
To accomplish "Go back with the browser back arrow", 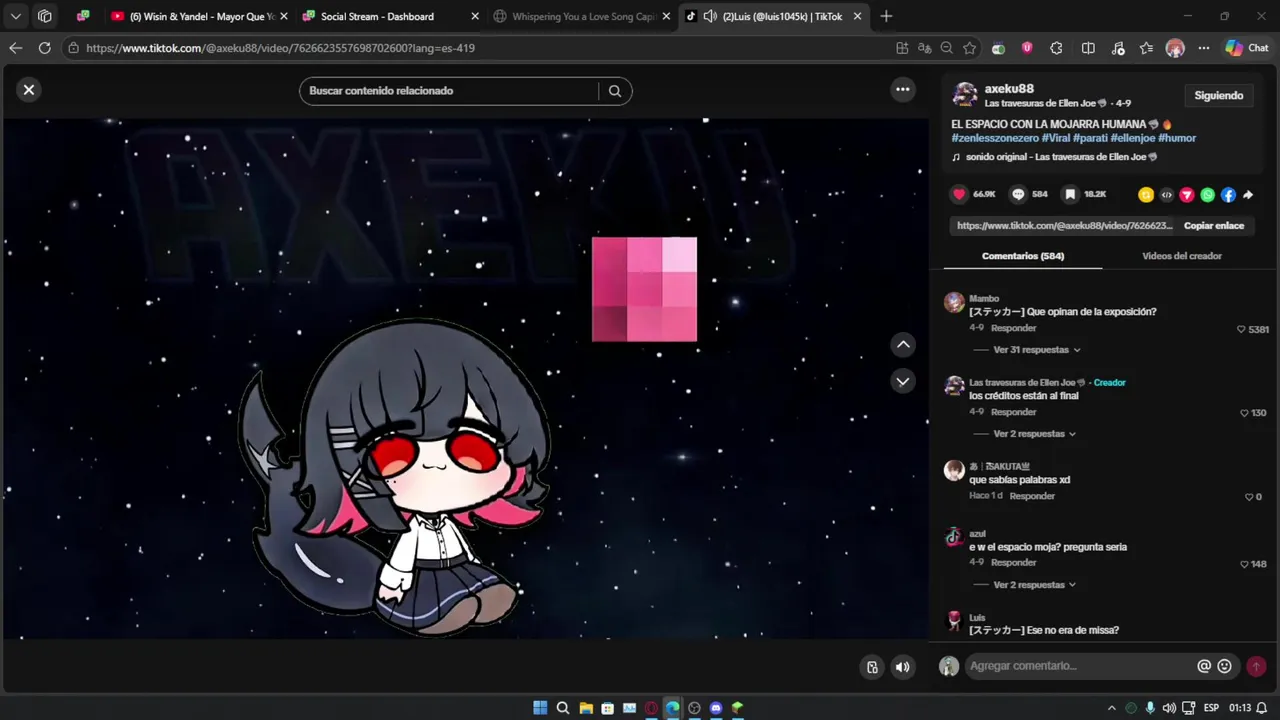I will tap(15, 48).
